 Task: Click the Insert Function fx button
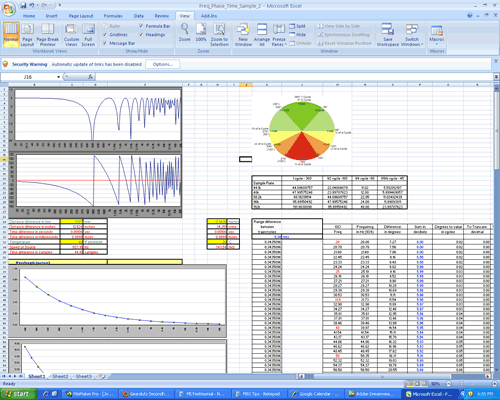point(90,77)
